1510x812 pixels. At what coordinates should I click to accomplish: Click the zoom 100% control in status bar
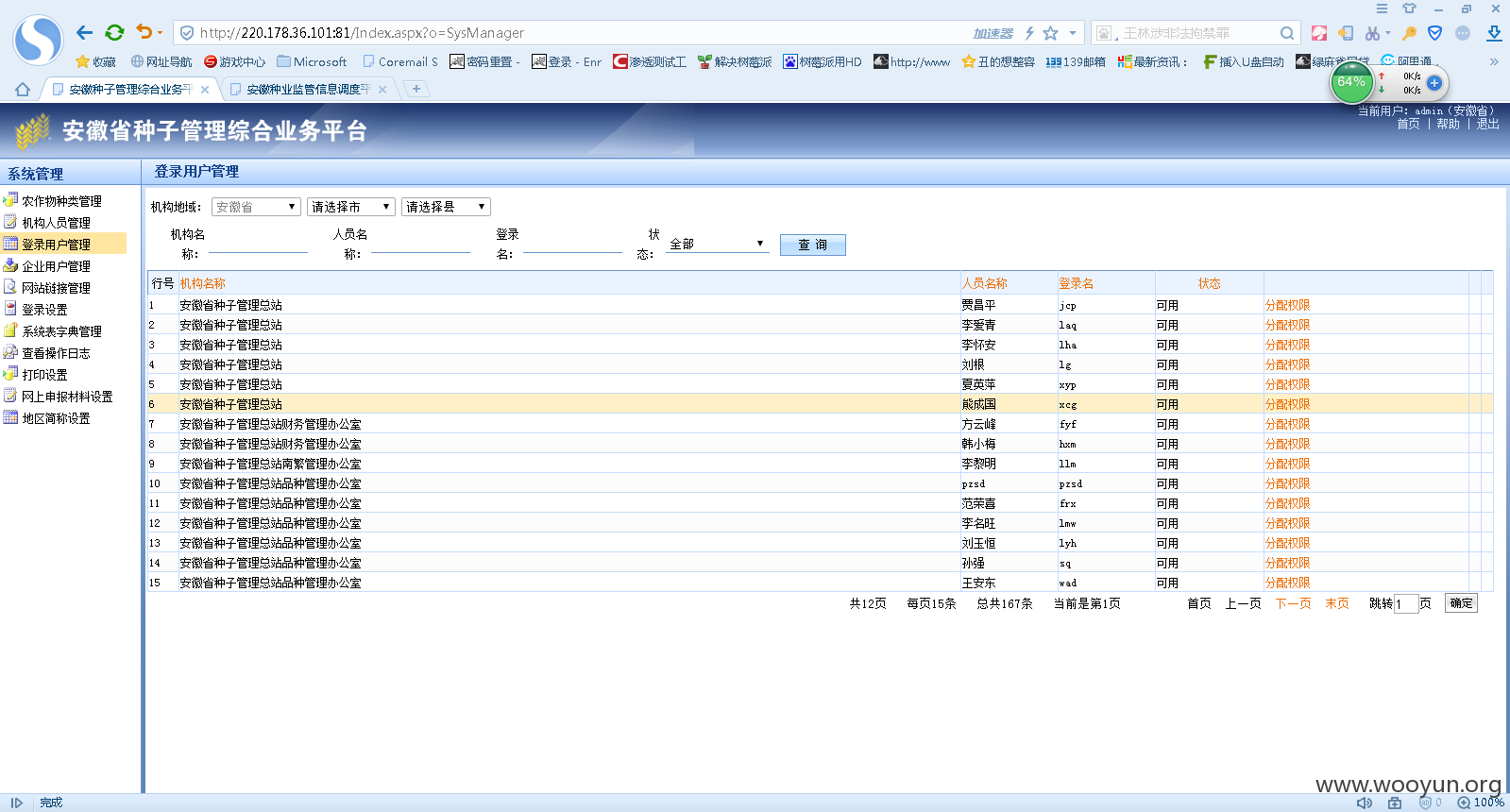pyautogui.click(x=1481, y=803)
